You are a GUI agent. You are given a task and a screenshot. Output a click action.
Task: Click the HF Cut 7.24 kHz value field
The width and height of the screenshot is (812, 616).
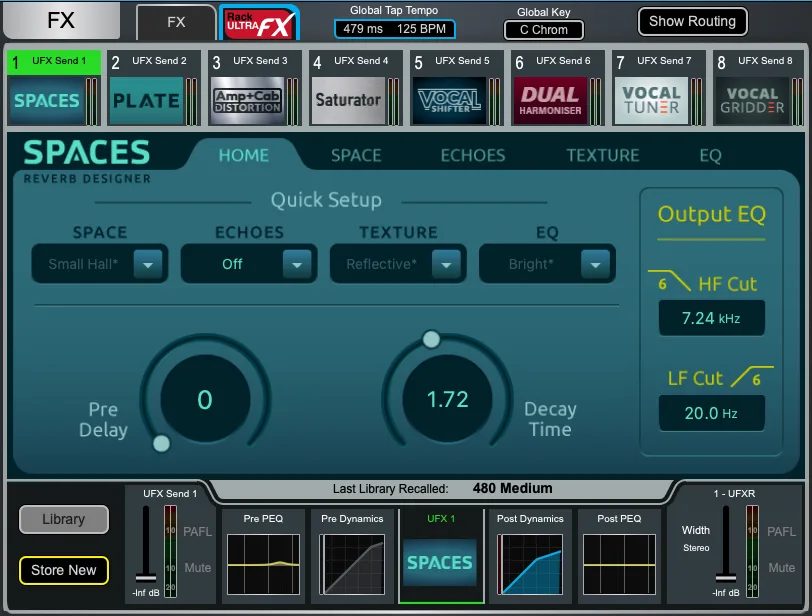click(712, 318)
